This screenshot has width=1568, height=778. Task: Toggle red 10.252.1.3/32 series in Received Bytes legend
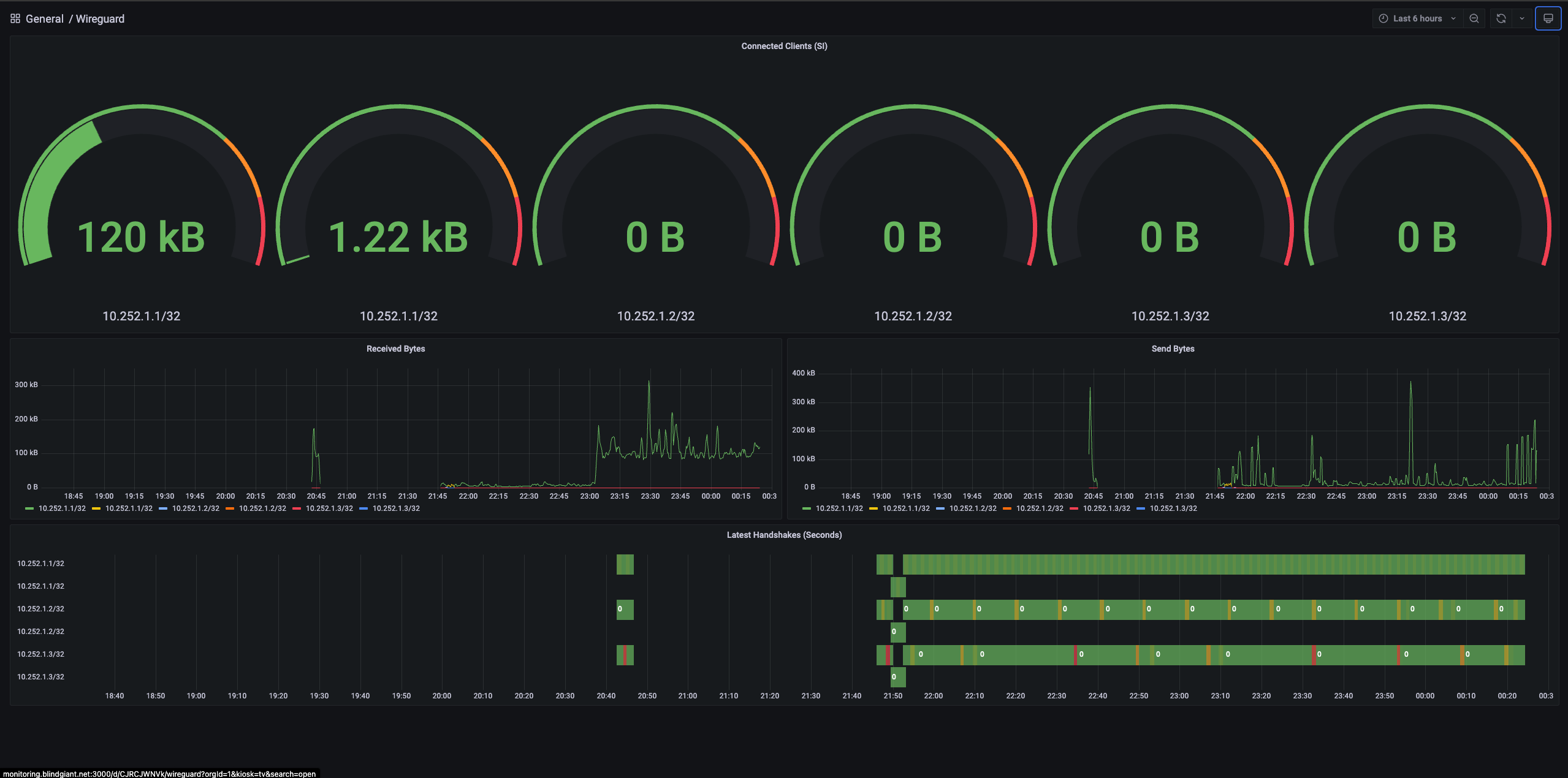pos(329,508)
